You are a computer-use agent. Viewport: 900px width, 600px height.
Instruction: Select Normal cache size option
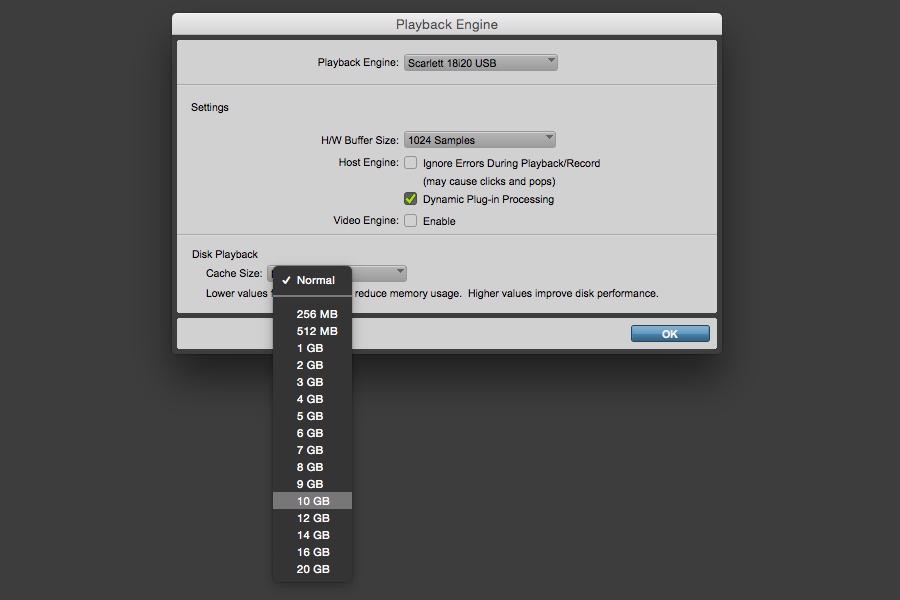tap(315, 280)
